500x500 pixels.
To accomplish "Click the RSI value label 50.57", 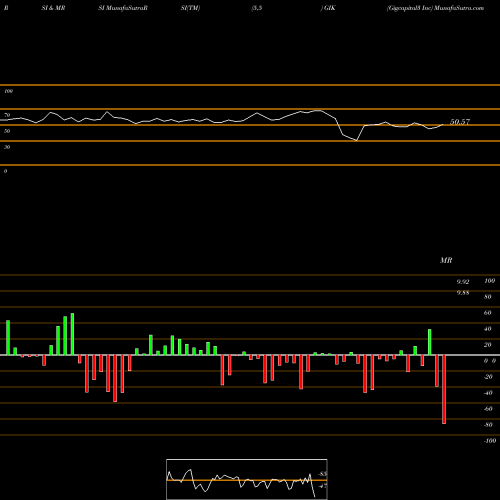I will [460, 122].
